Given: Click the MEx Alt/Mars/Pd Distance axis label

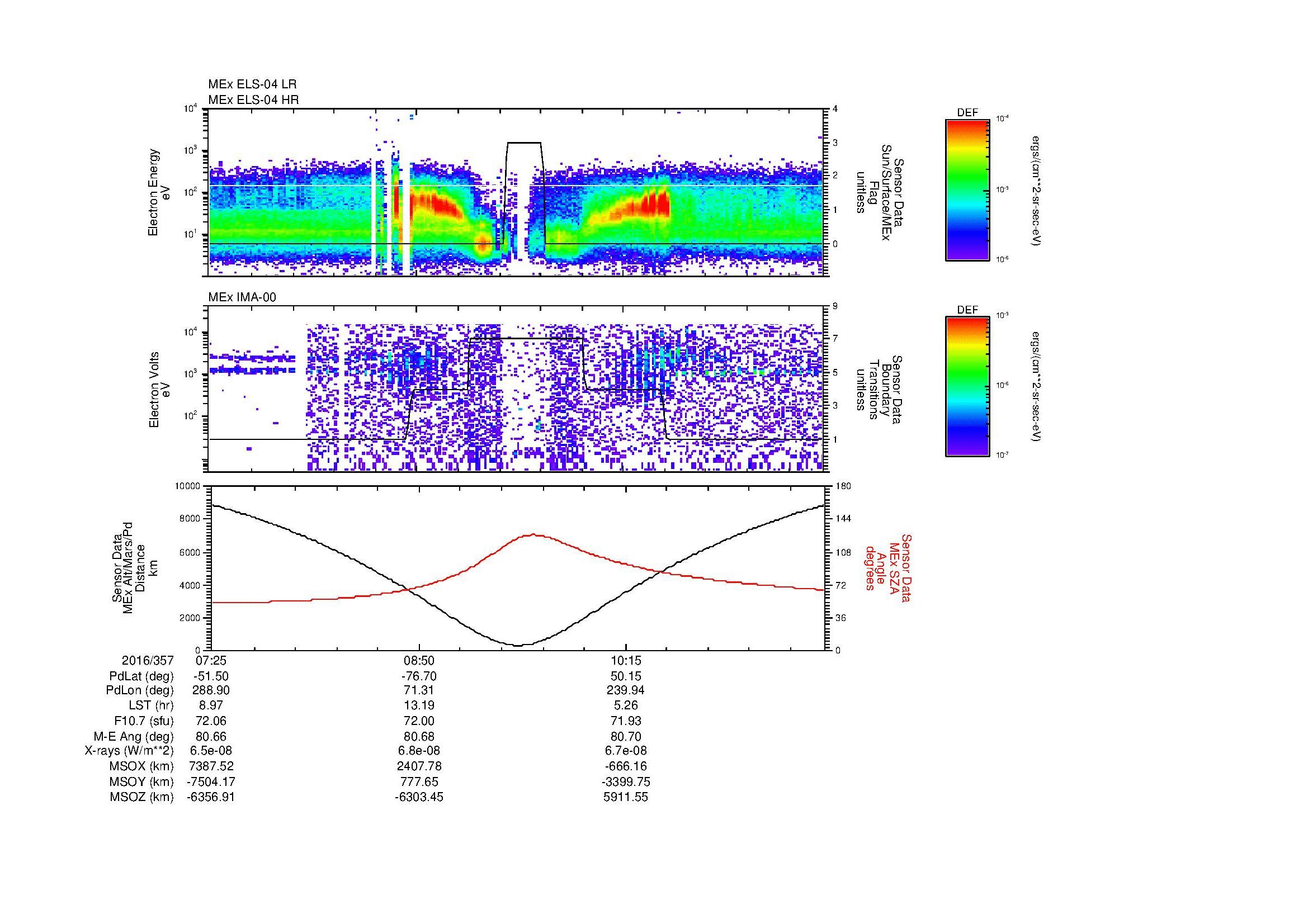Looking at the screenshot, I should pyautogui.click(x=135, y=567).
